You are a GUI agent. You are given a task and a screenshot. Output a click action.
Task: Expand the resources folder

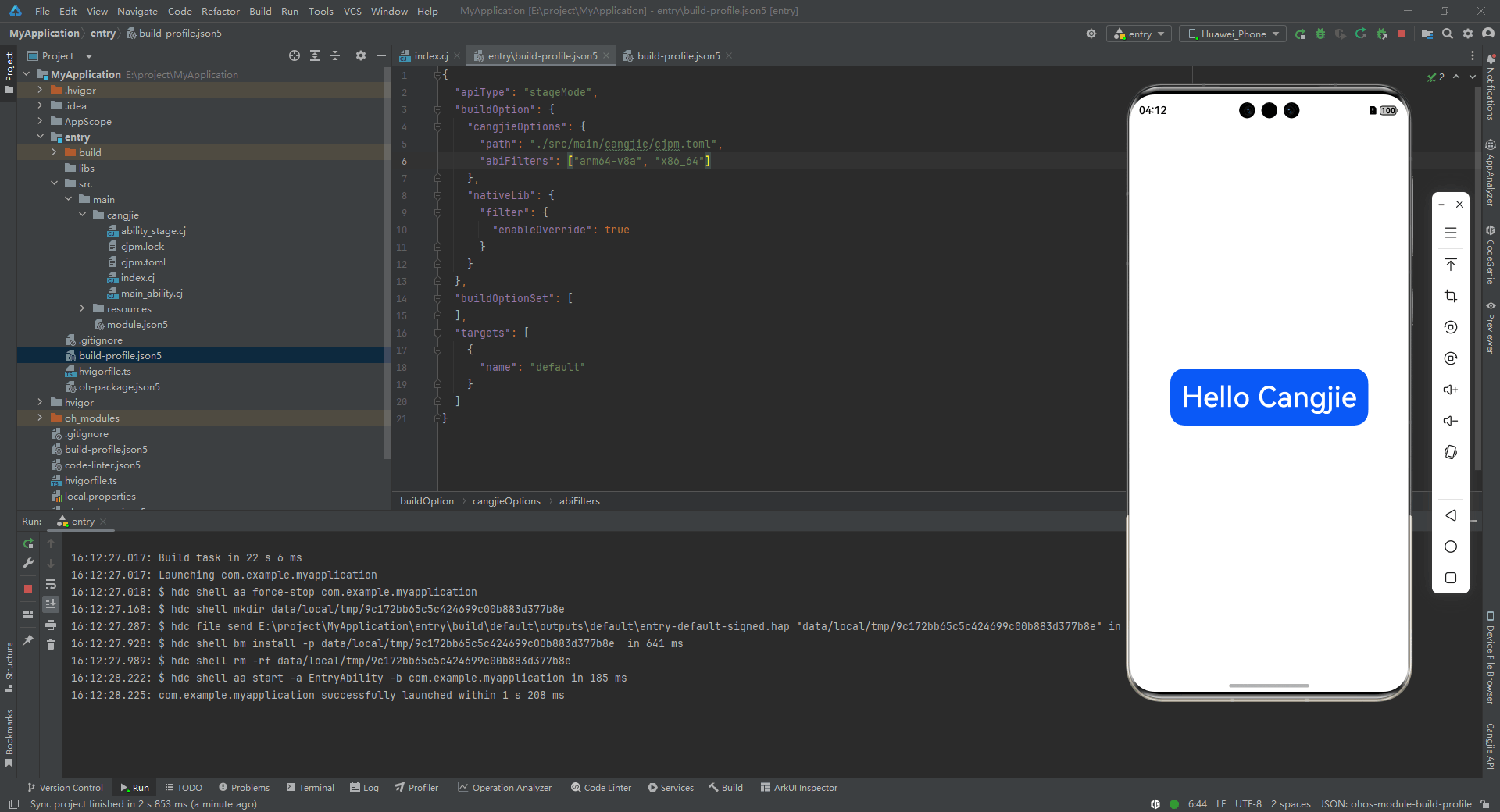pos(83,308)
